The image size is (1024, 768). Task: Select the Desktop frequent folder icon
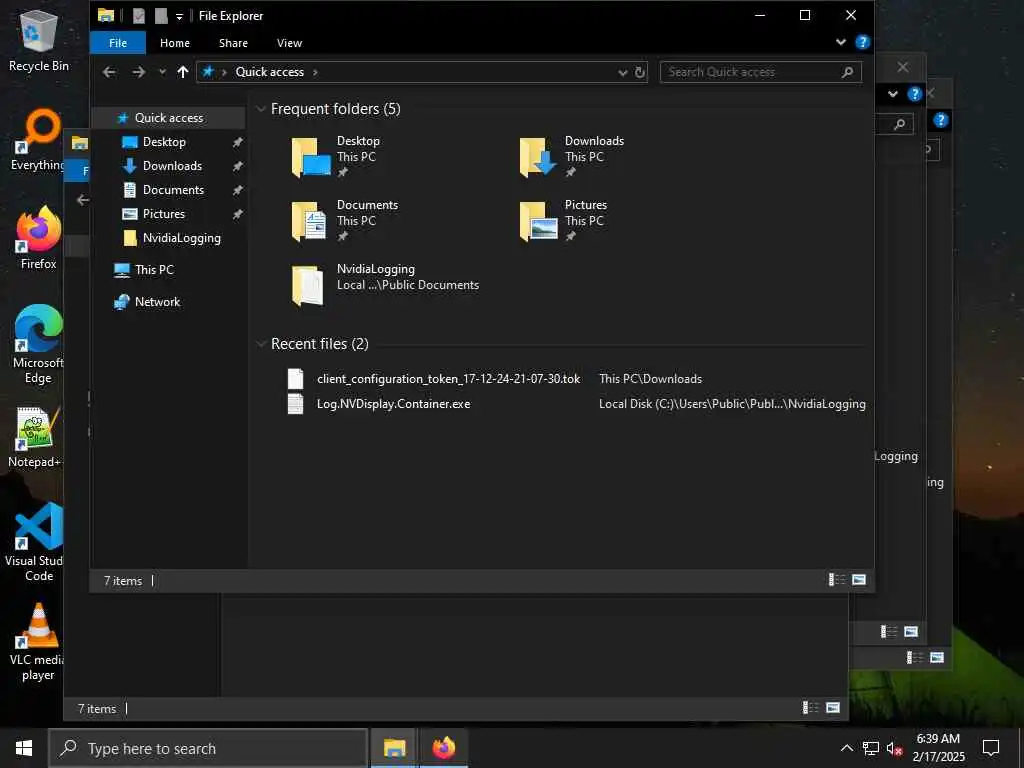coord(310,157)
